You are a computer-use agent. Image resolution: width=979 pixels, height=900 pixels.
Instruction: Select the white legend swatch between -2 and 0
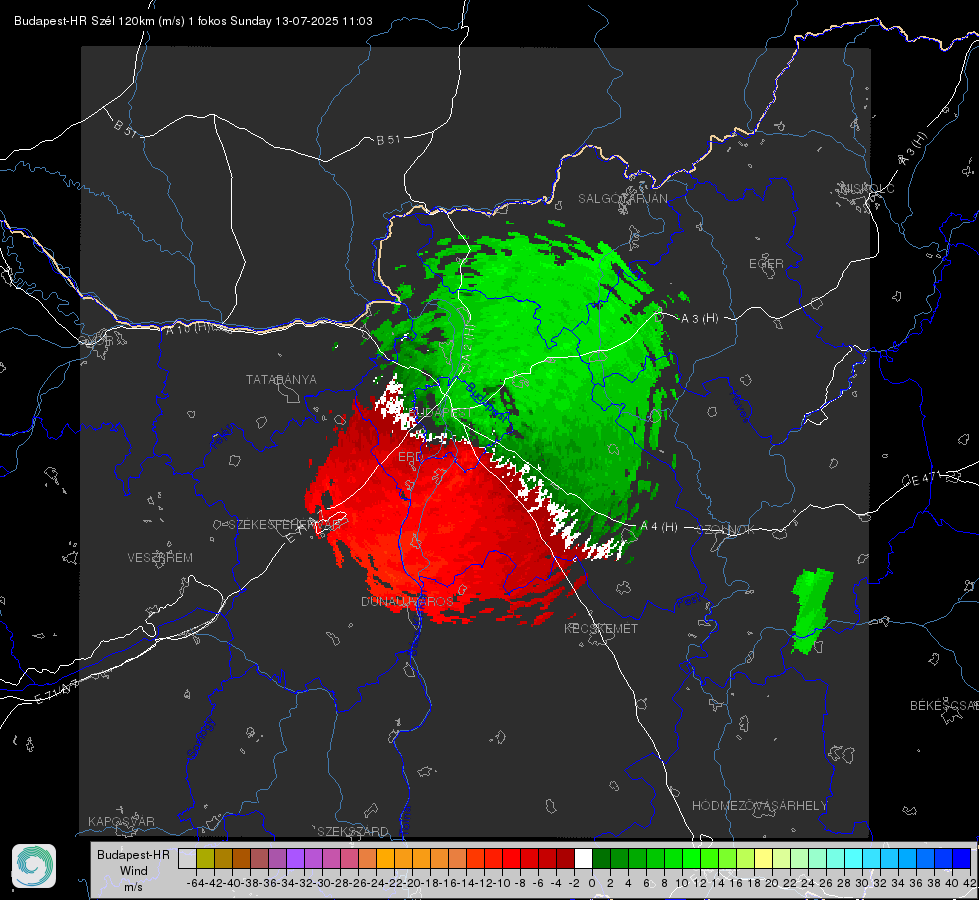[x=583, y=858]
